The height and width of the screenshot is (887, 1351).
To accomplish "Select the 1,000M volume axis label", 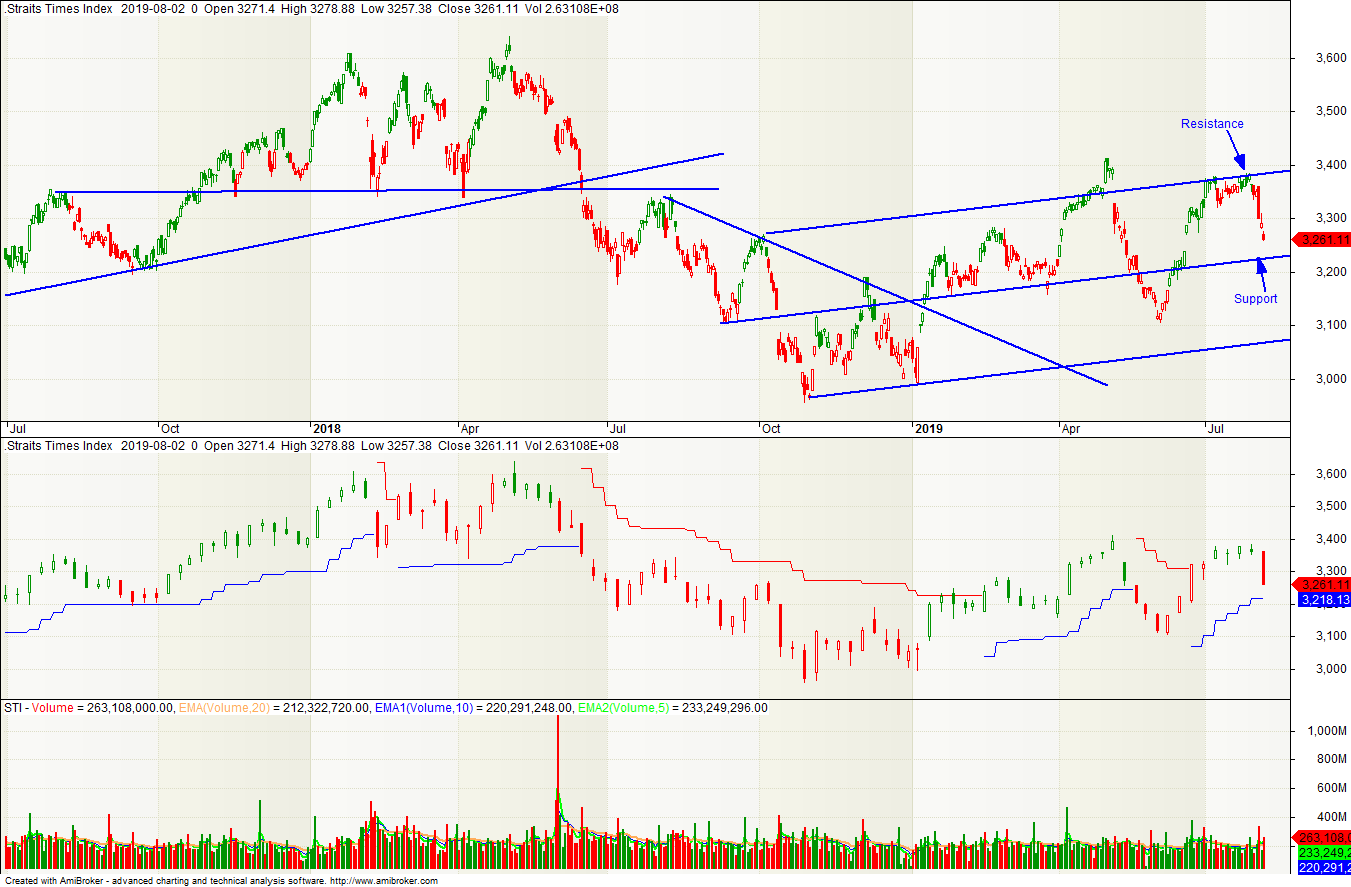I will (x=1325, y=731).
